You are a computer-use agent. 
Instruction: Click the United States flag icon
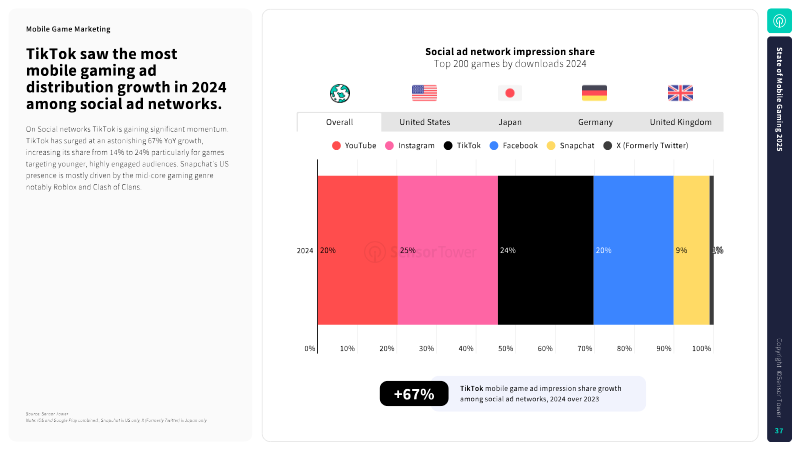click(x=424, y=93)
